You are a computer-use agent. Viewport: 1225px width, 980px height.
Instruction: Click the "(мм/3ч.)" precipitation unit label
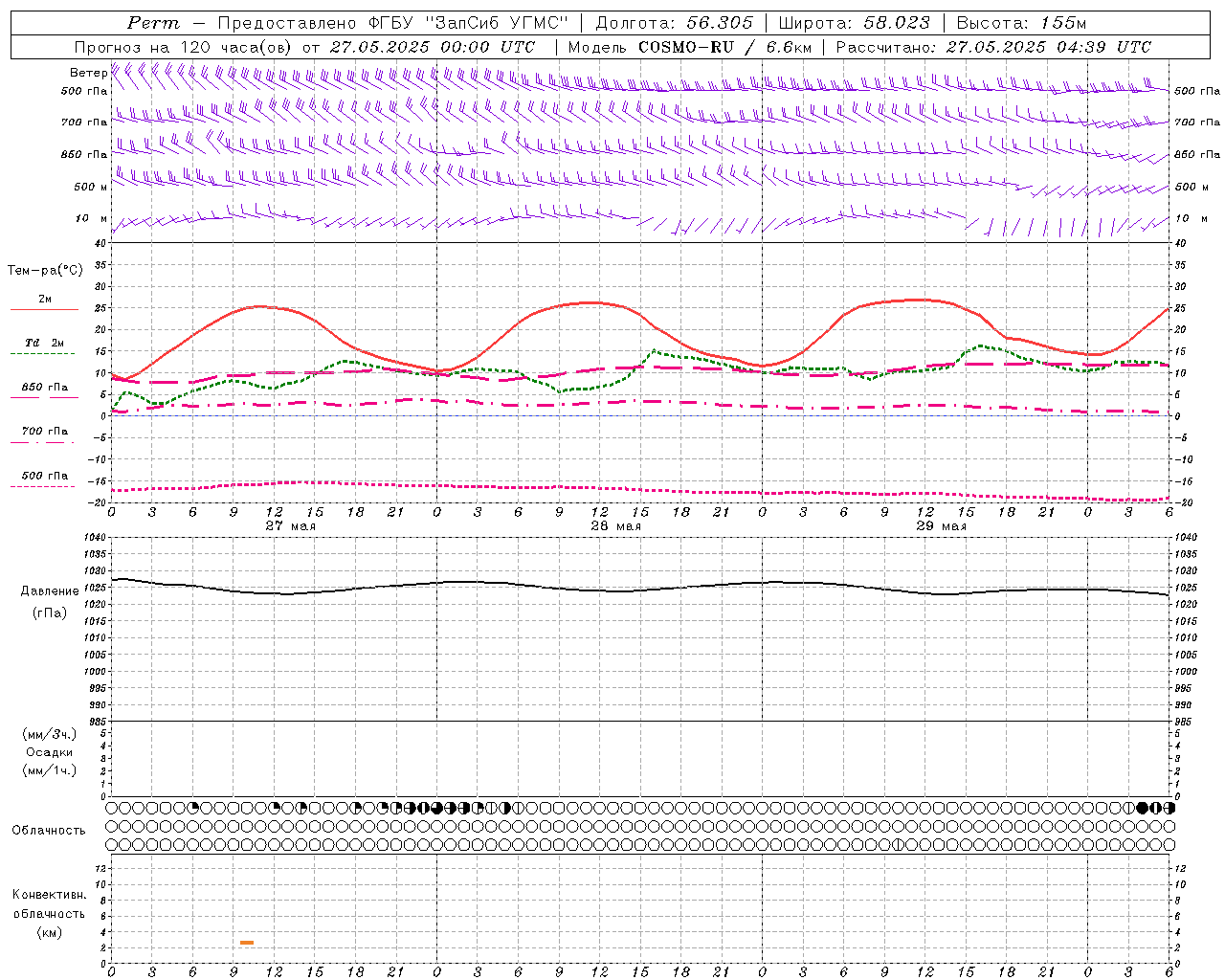(49, 734)
